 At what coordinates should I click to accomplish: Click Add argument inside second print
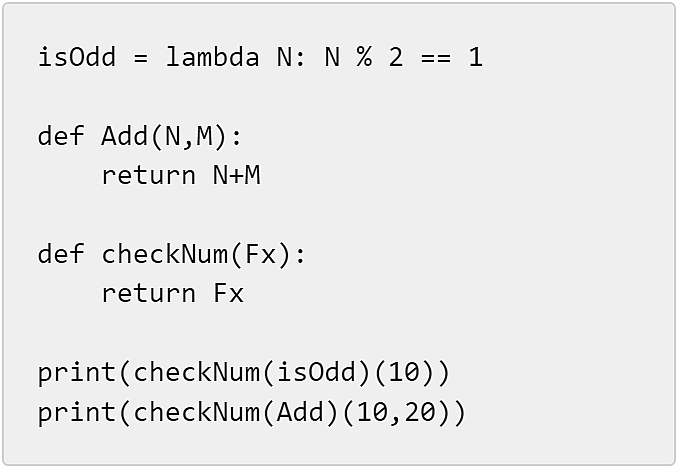click(301, 412)
